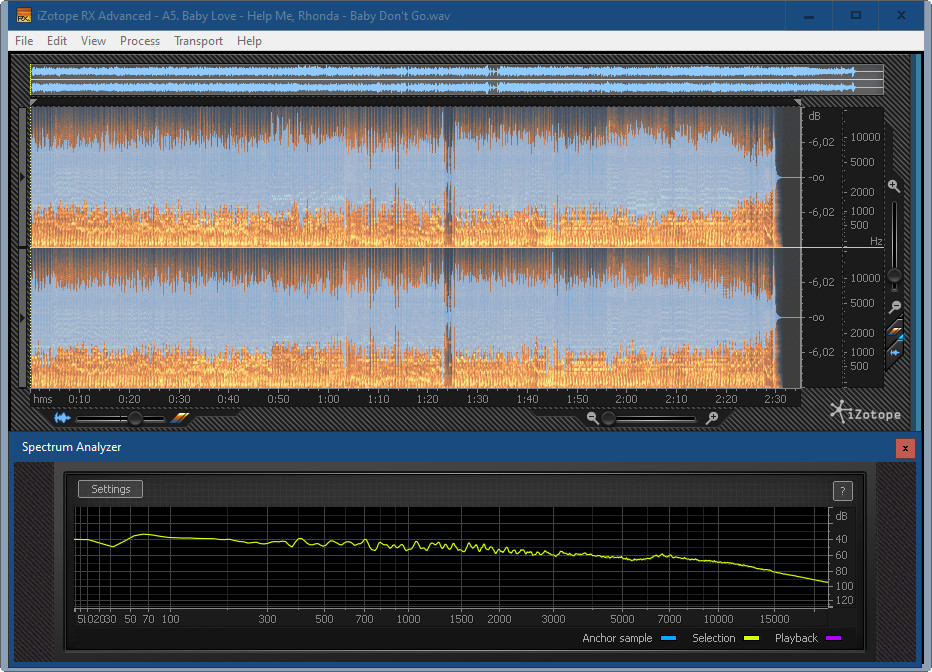Click the "Playback" legend label

(x=796, y=638)
